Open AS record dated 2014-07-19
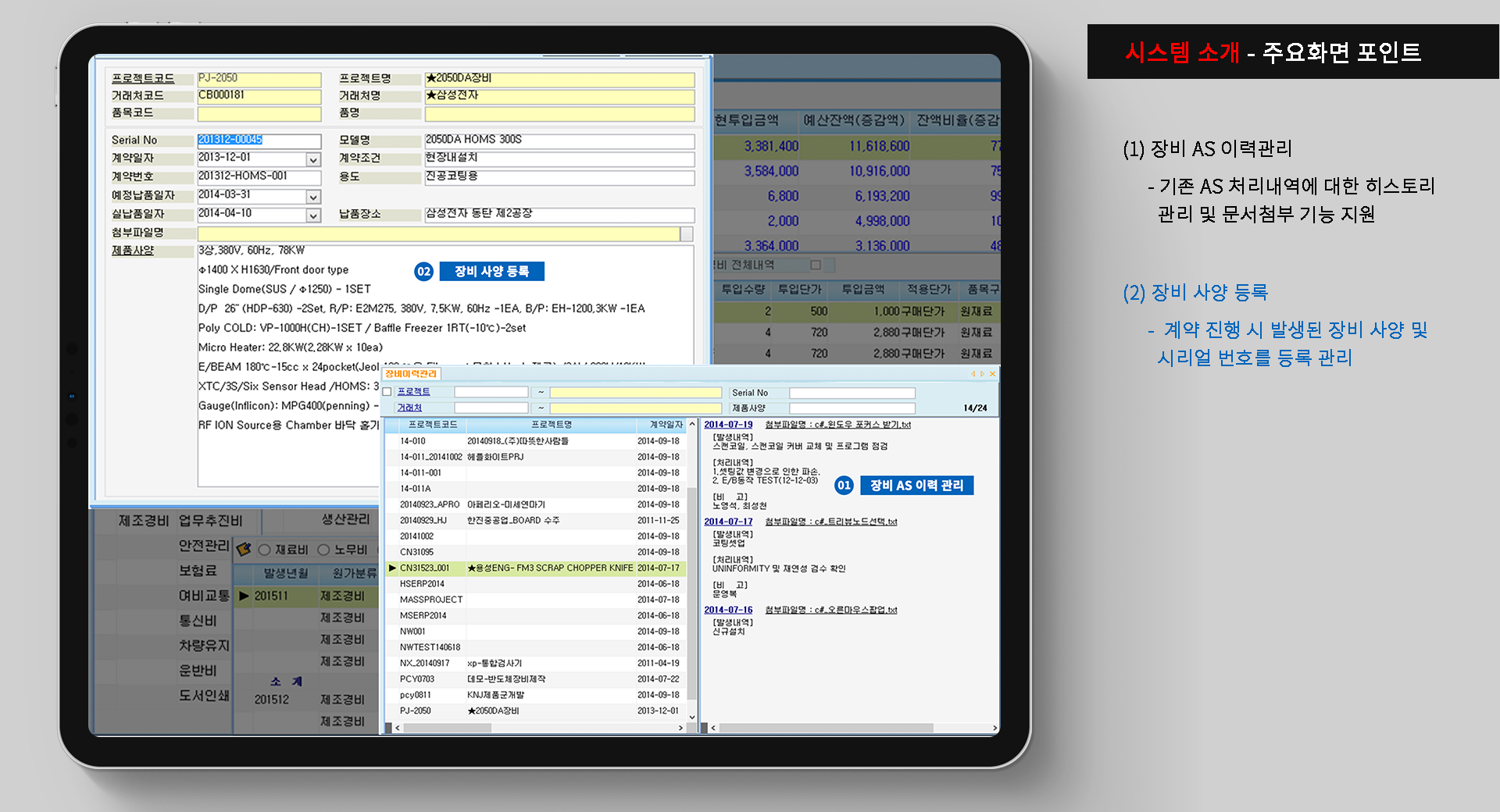Screen dimensions: 1500x812 click(x=728, y=425)
